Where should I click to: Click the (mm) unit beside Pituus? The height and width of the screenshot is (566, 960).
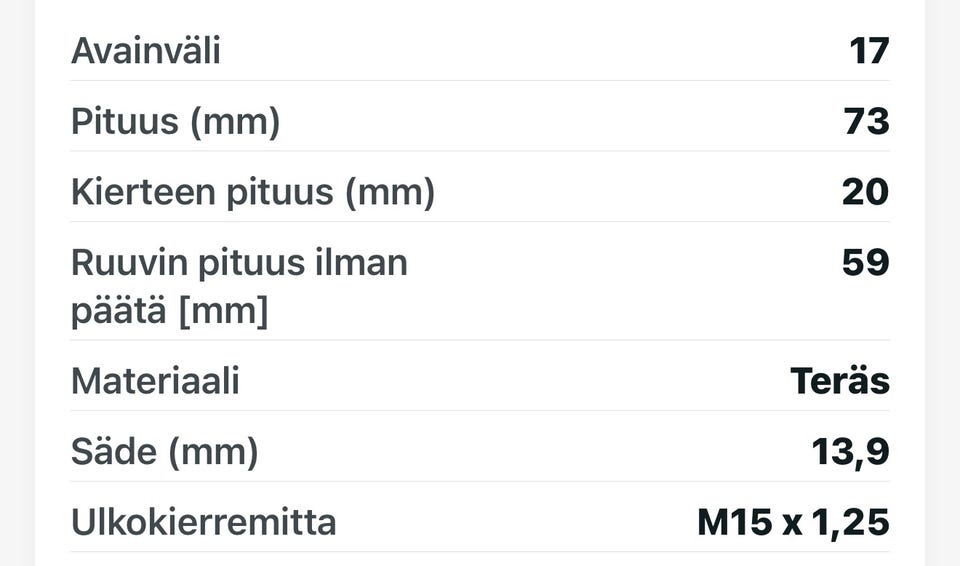point(235,121)
